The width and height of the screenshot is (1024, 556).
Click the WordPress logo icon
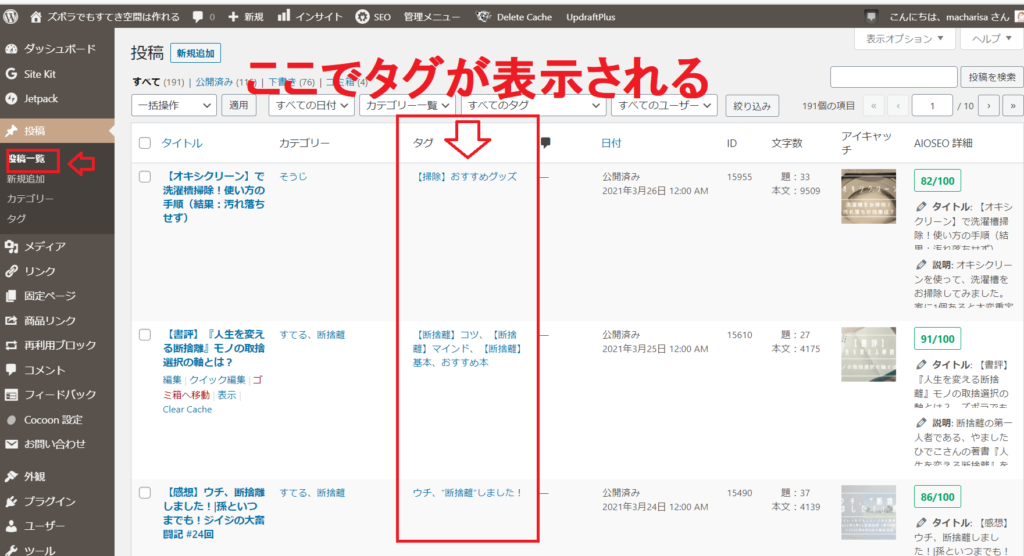[12, 17]
